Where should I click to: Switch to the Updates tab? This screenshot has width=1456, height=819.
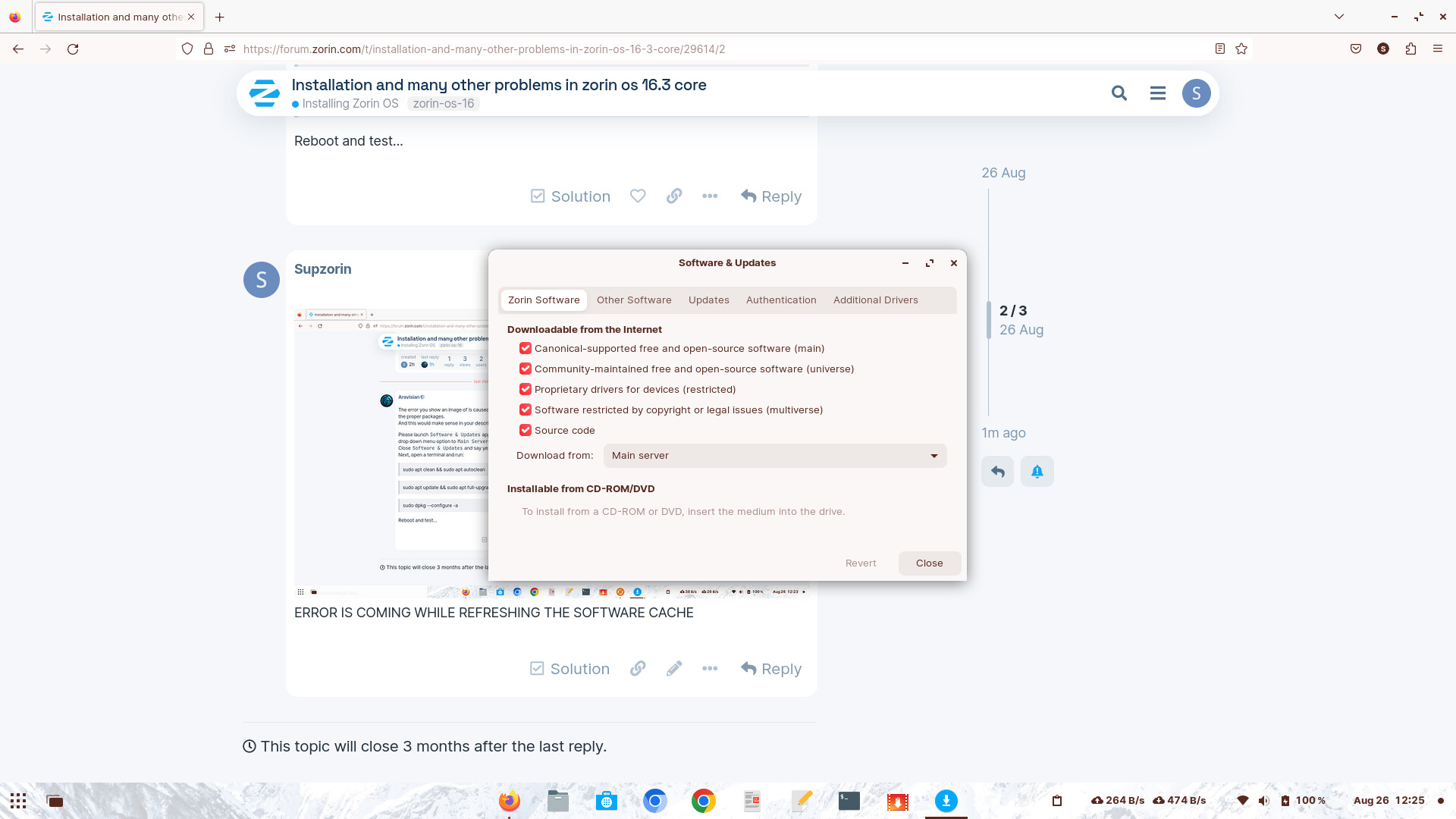pos(709,300)
